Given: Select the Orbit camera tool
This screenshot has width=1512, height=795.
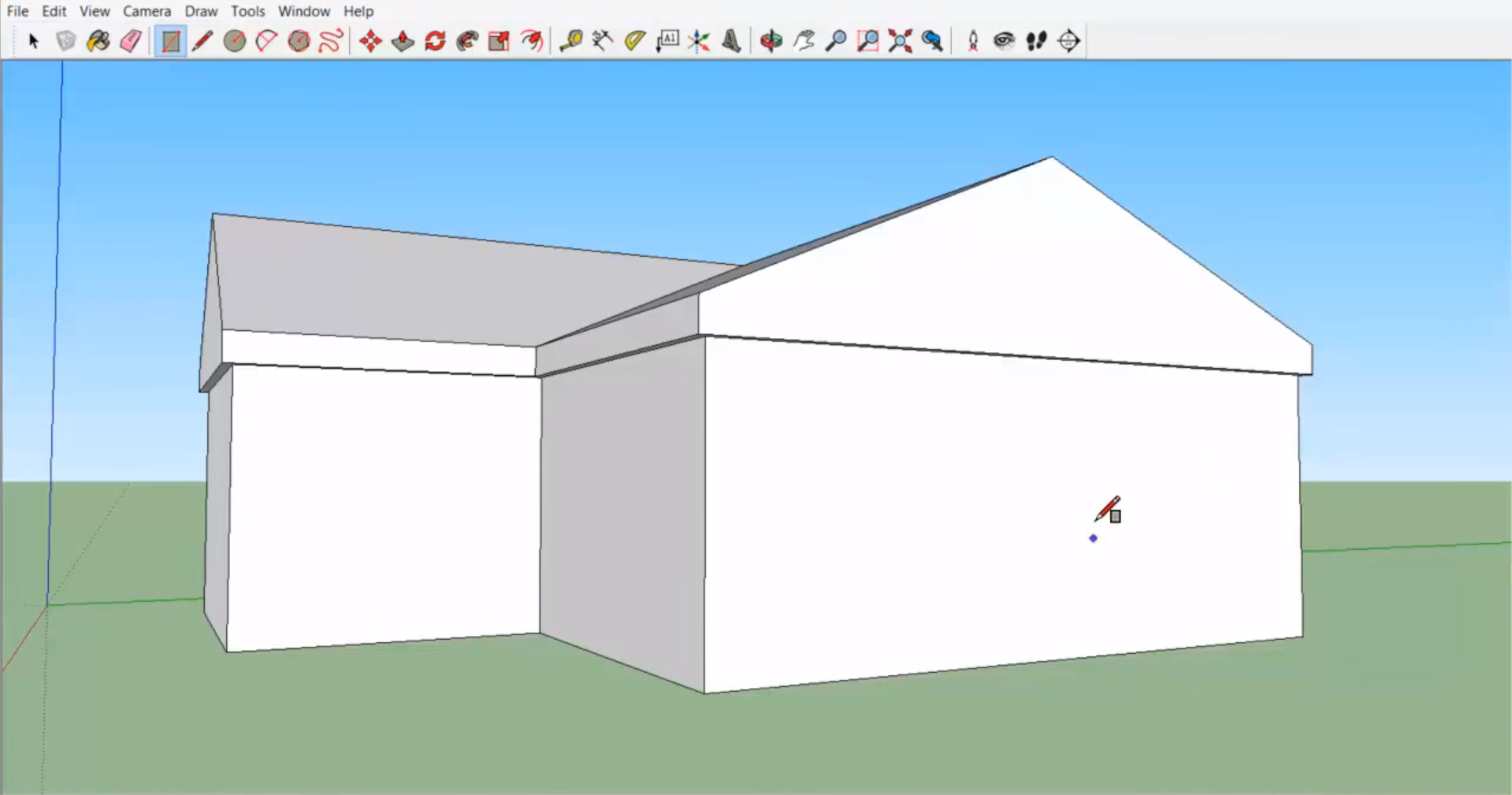Looking at the screenshot, I should point(771,41).
